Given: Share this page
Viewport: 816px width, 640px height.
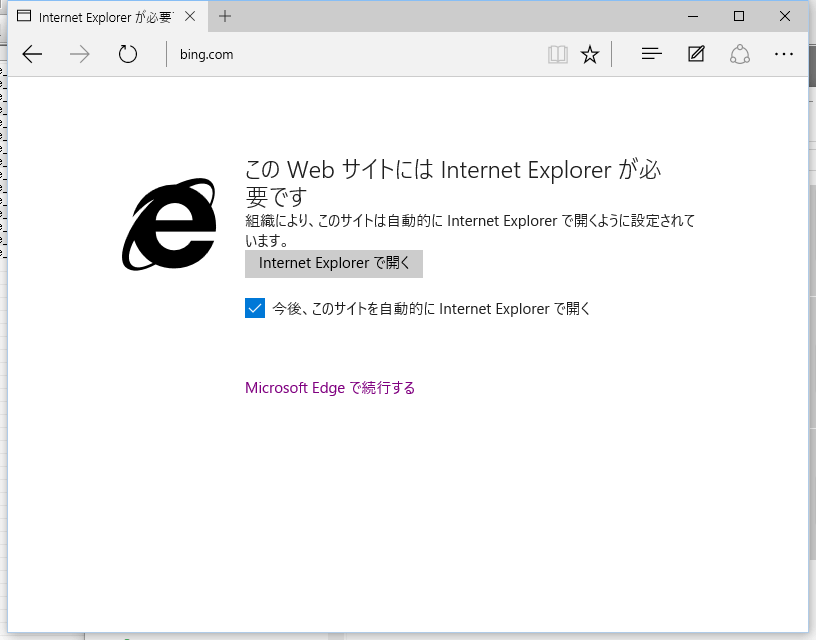Looking at the screenshot, I should pyautogui.click(x=740, y=54).
